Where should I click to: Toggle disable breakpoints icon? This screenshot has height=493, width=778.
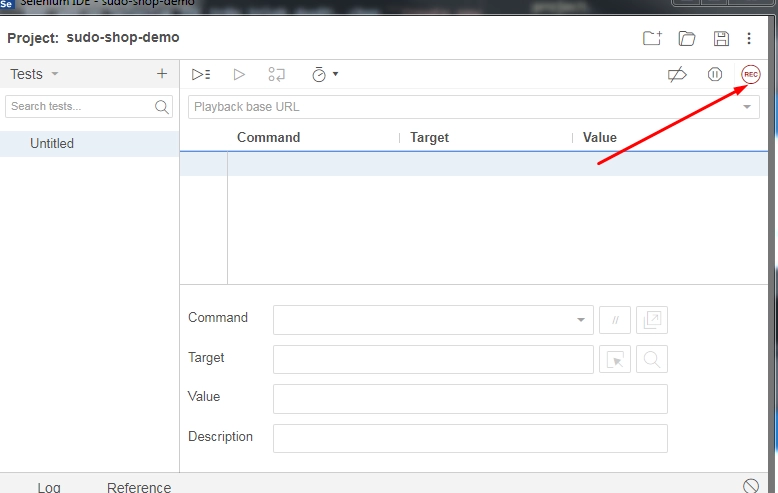[x=677, y=74]
